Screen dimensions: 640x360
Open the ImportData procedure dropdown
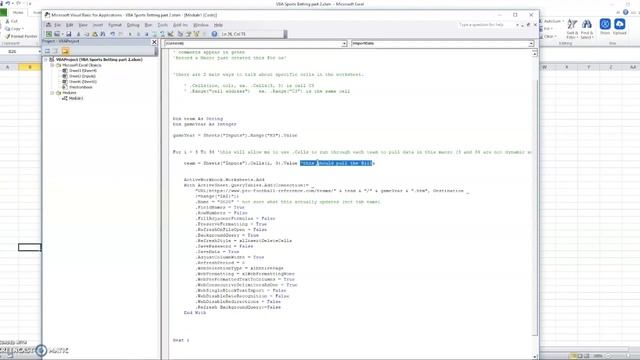(531, 43)
